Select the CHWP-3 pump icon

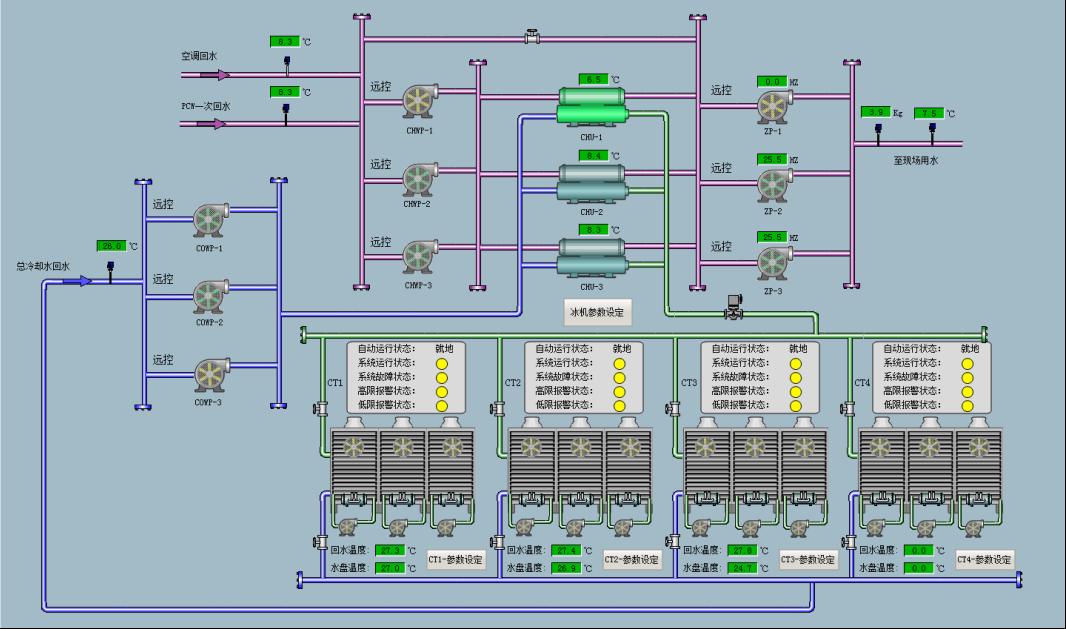click(x=419, y=256)
